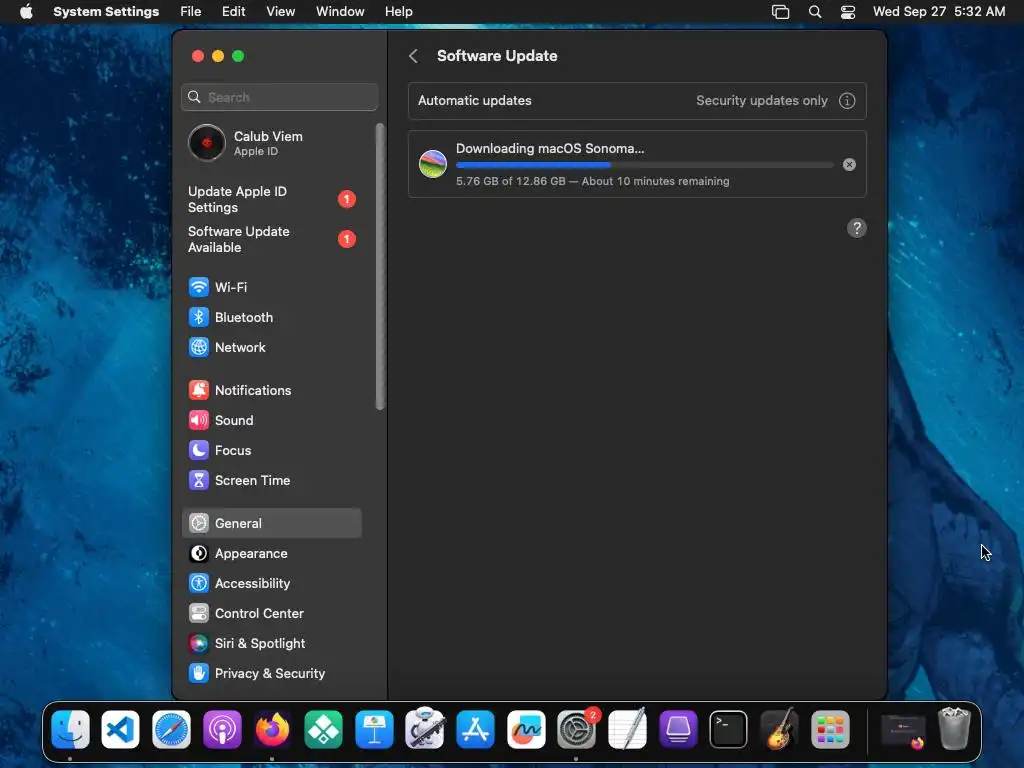The height and width of the screenshot is (768, 1024).
Task: Open Update Apple ID Settings
Action: (272, 199)
